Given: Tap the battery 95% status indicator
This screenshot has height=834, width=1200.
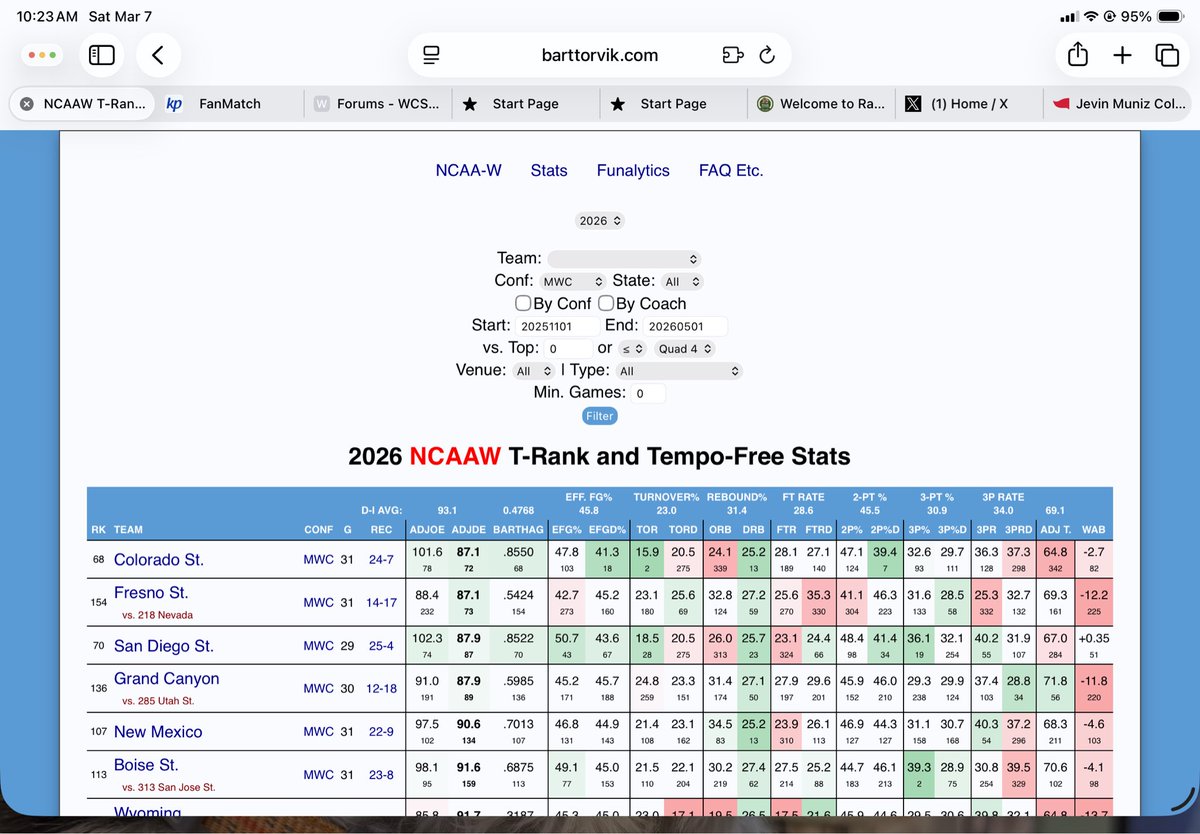Looking at the screenshot, I should tap(1152, 17).
